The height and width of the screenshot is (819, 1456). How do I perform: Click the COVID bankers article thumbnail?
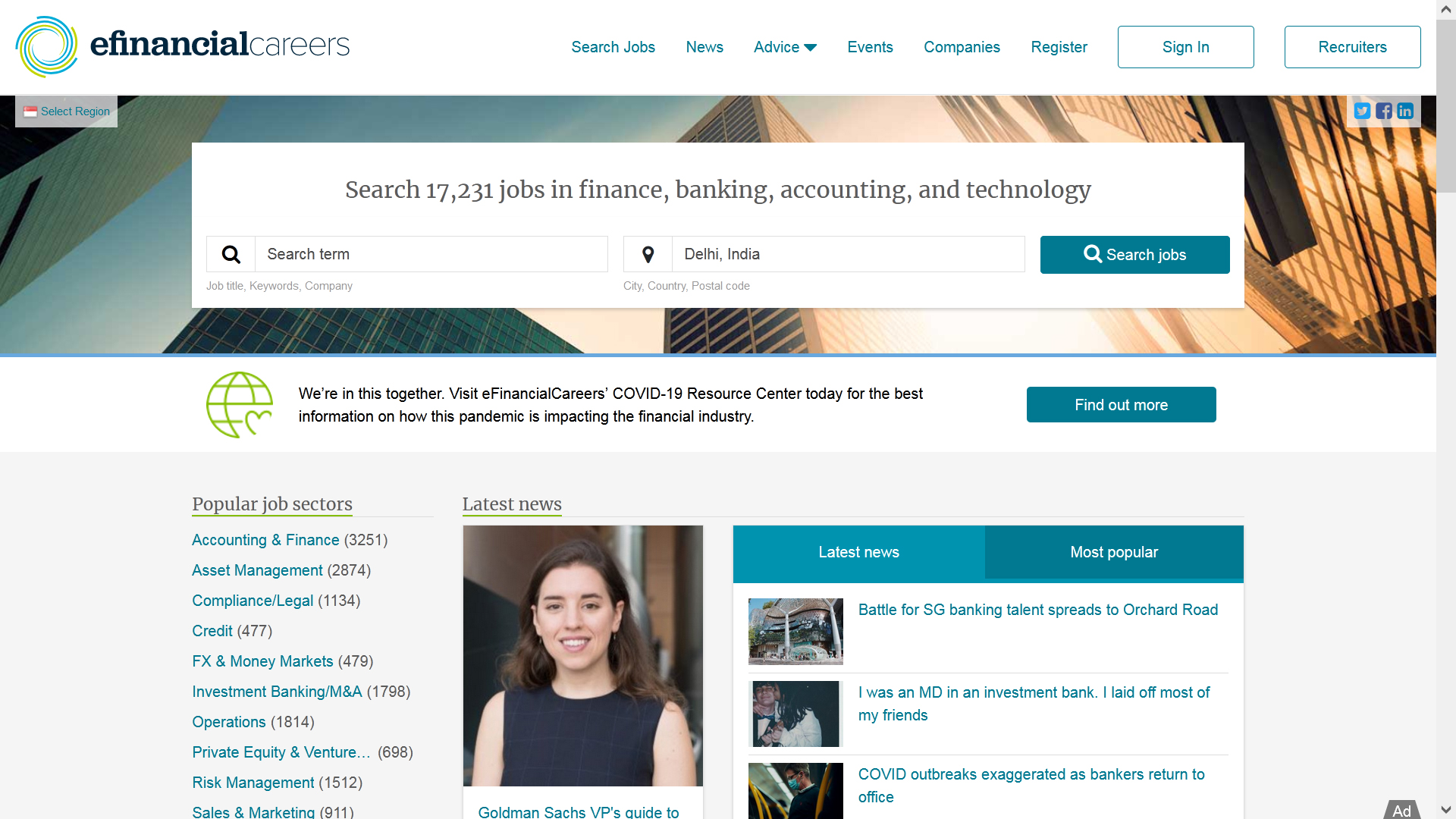click(795, 791)
